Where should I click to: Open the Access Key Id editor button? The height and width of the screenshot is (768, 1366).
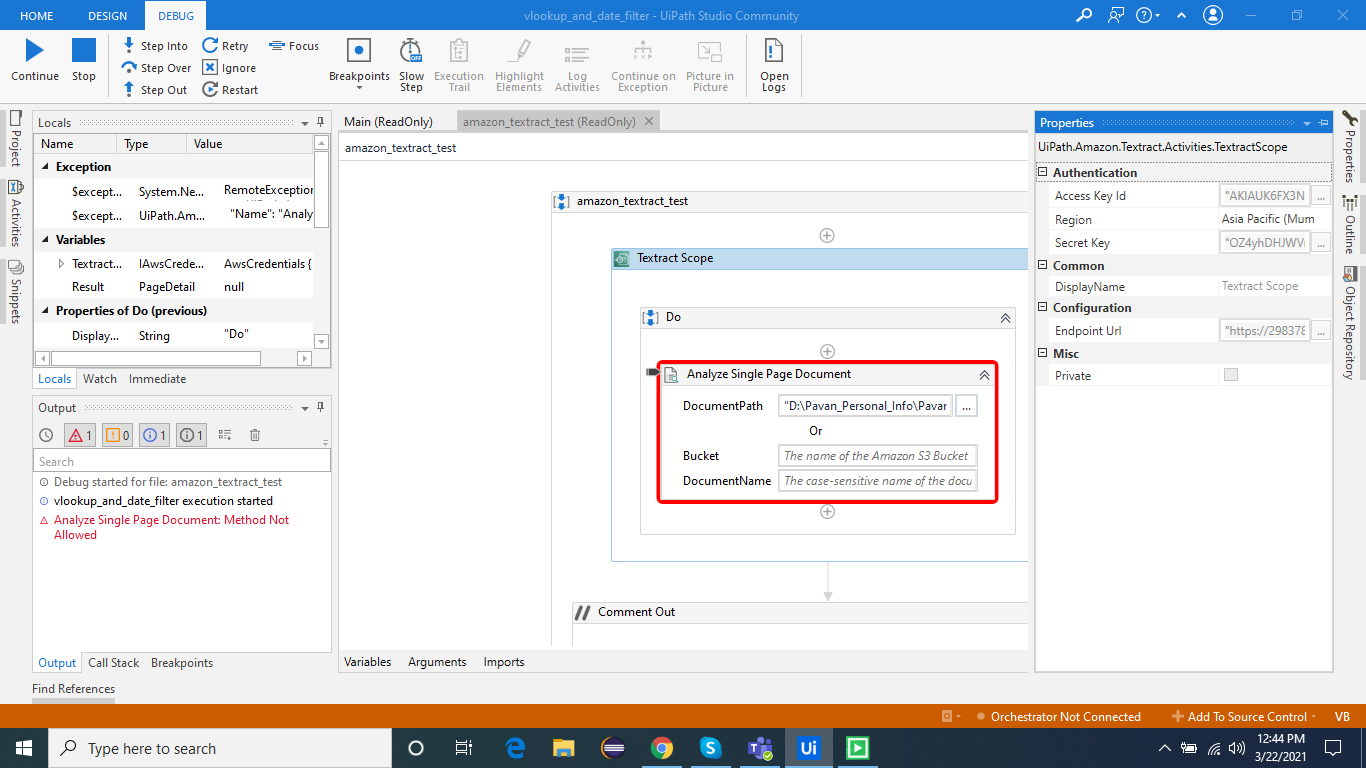pos(1321,196)
